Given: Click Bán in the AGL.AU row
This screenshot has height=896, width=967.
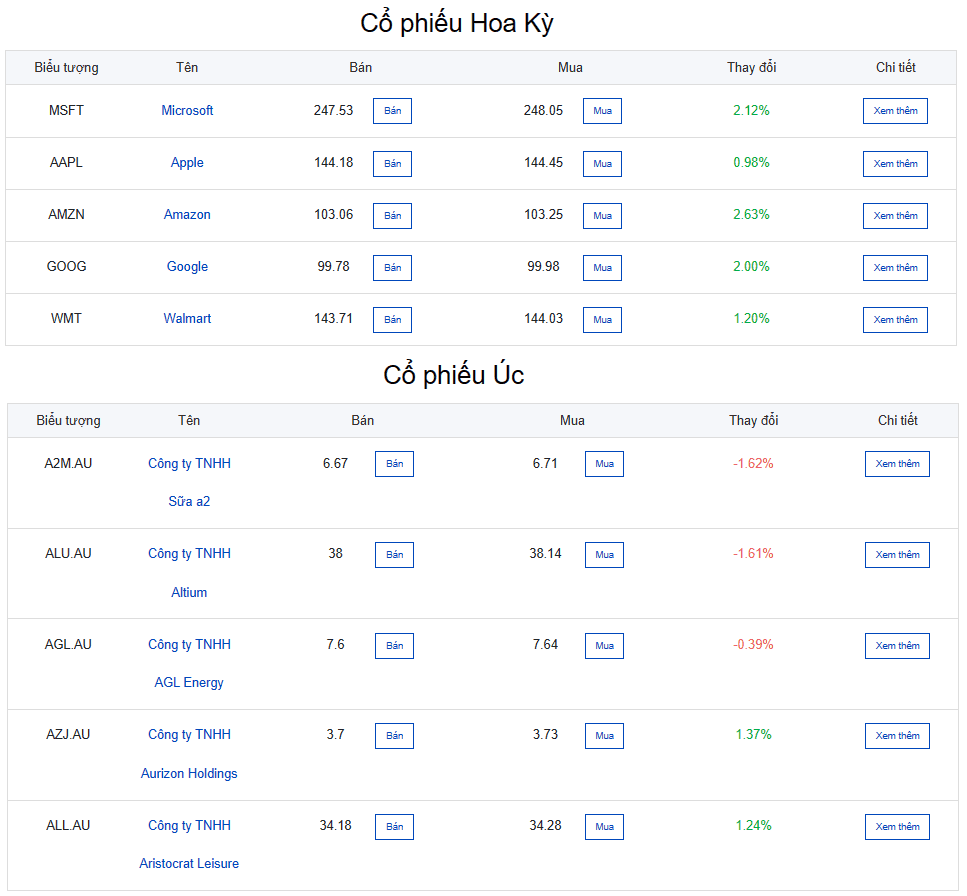Looking at the screenshot, I should 395,646.
